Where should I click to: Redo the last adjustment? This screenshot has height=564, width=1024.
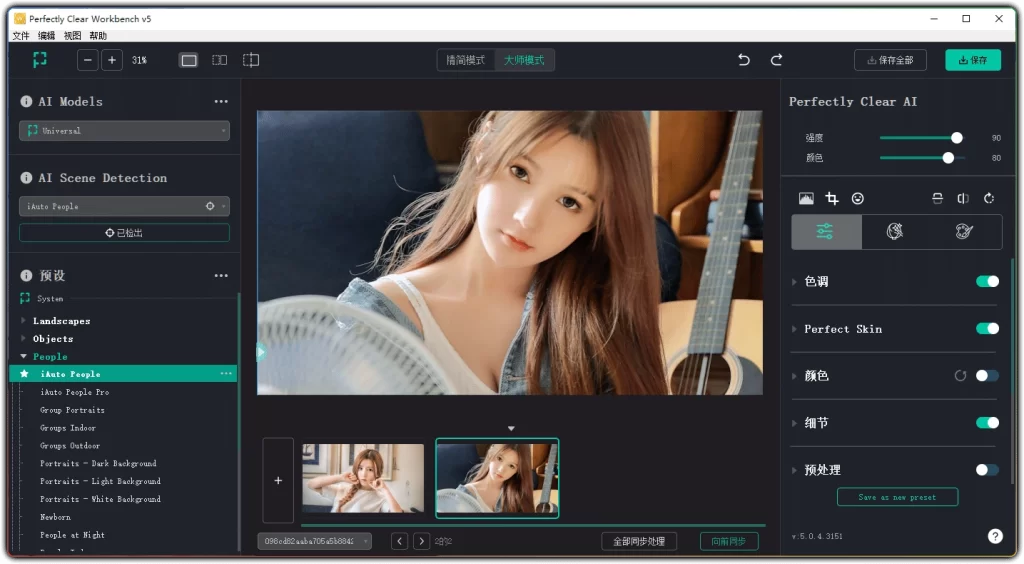click(776, 60)
